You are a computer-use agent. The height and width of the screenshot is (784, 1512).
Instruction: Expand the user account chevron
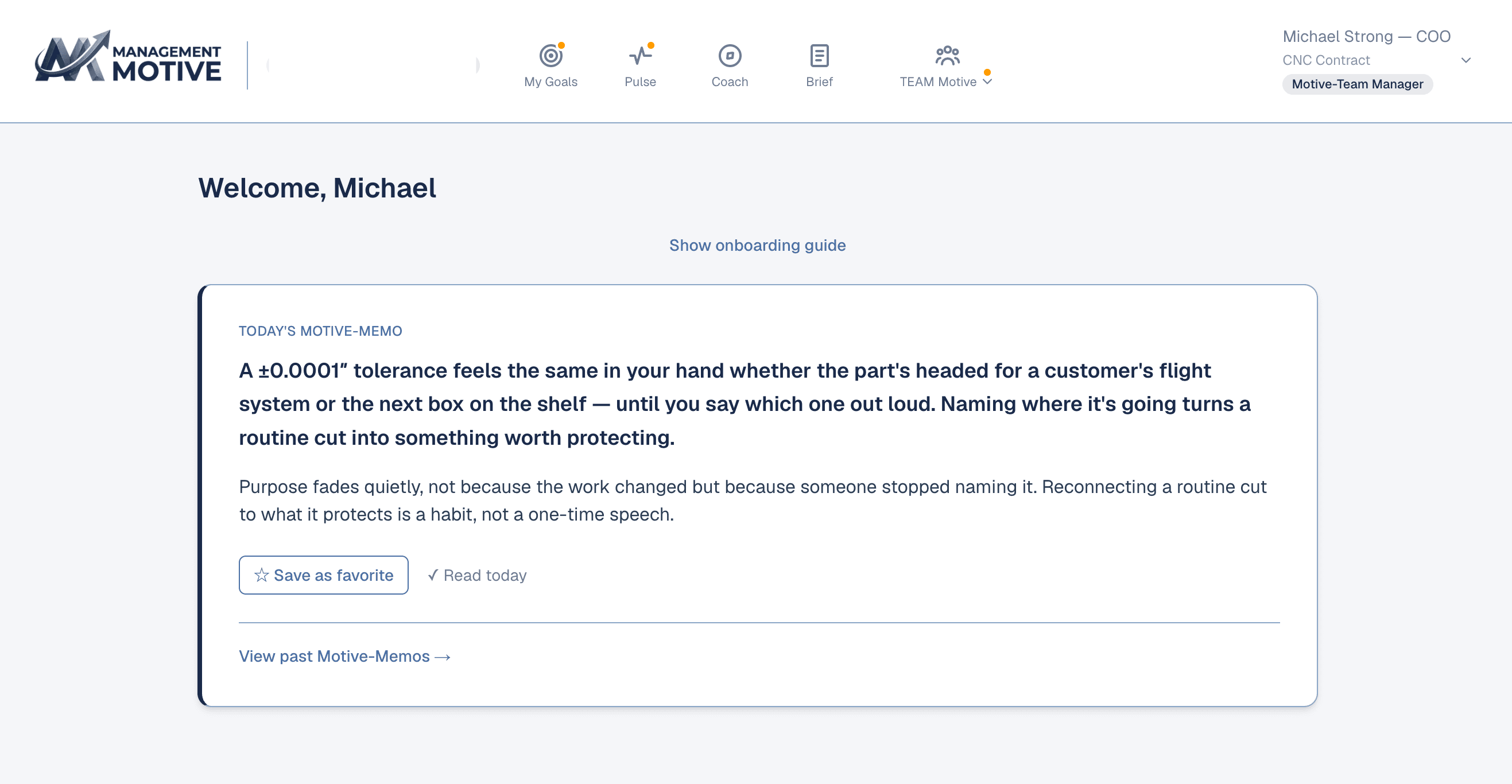point(1466,60)
